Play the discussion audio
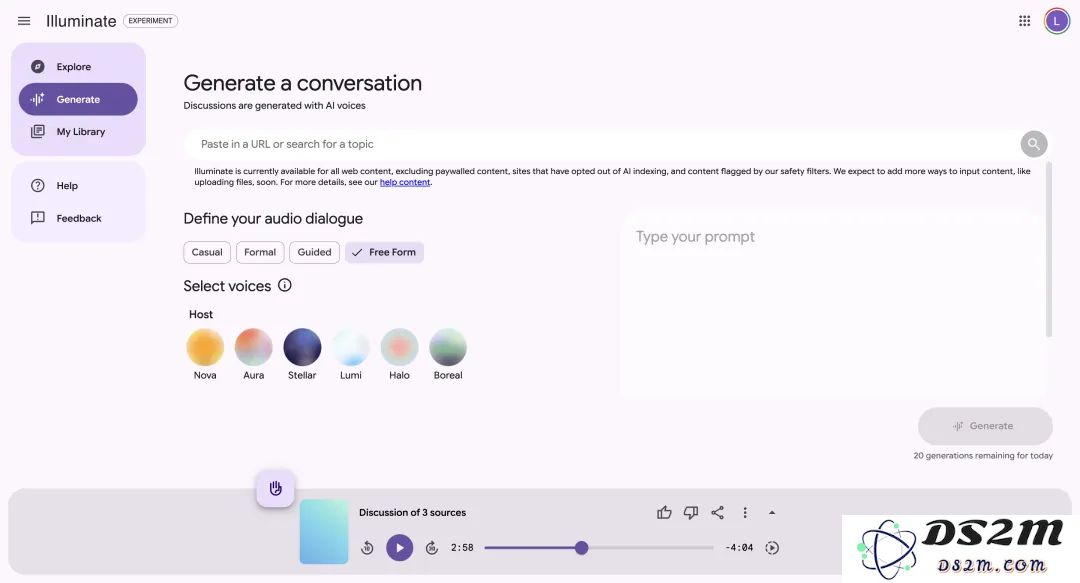Screen dimensions: 1080x583 tap(399, 548)
